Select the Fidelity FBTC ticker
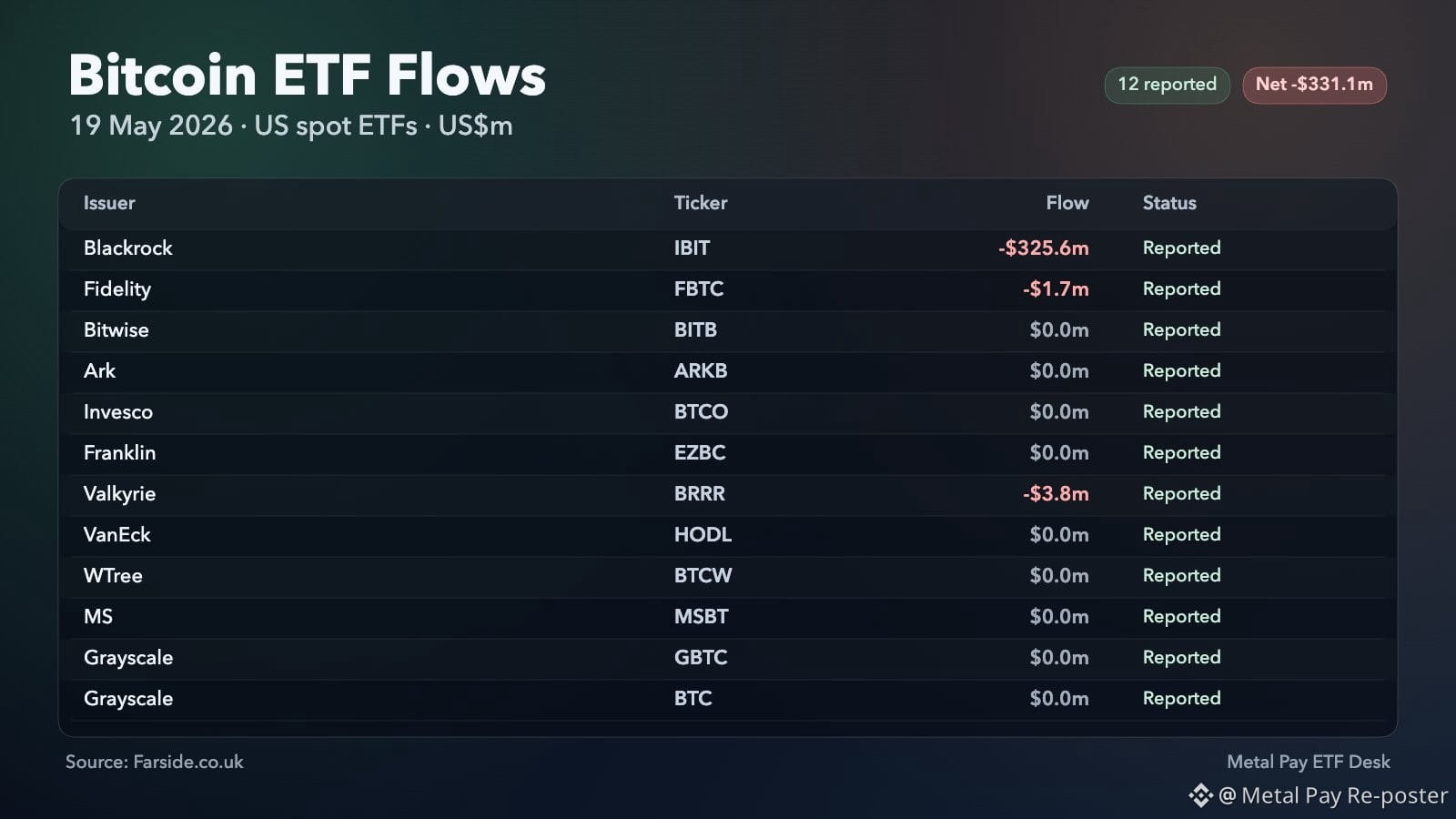1456x819 pixels. [699, 289]
